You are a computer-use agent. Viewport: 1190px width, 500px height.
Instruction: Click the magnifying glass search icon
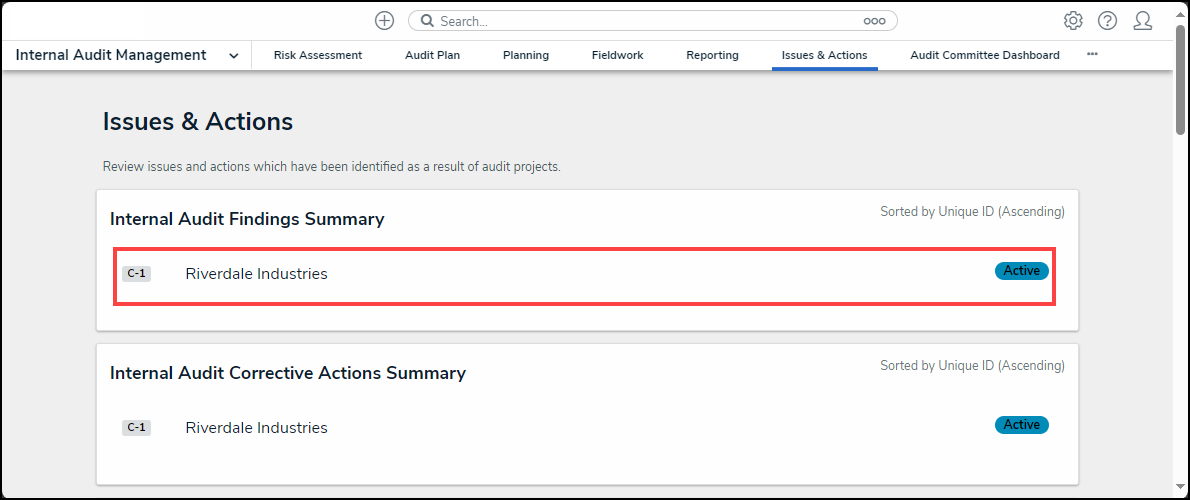point(427,21)
